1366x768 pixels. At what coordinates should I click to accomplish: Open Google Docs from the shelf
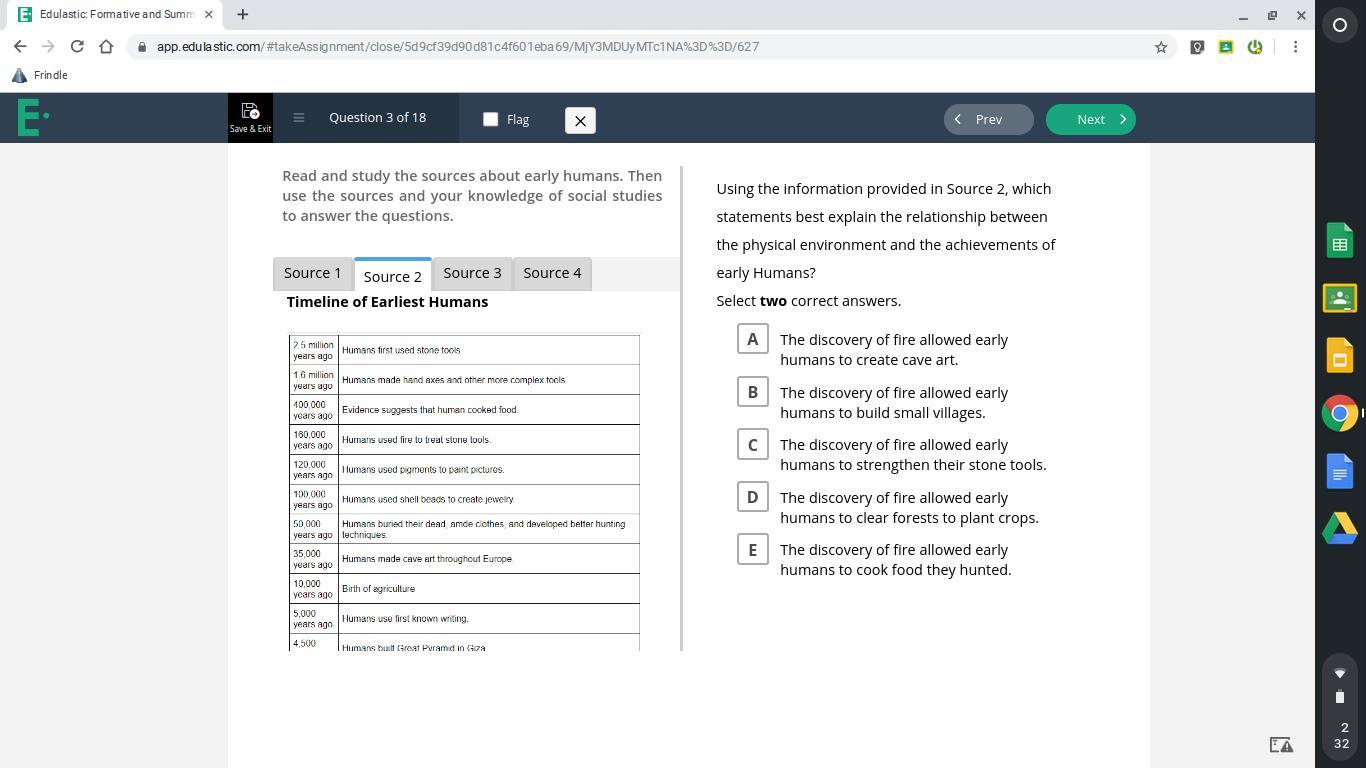pyautogui.click(x=1340, y=471)
